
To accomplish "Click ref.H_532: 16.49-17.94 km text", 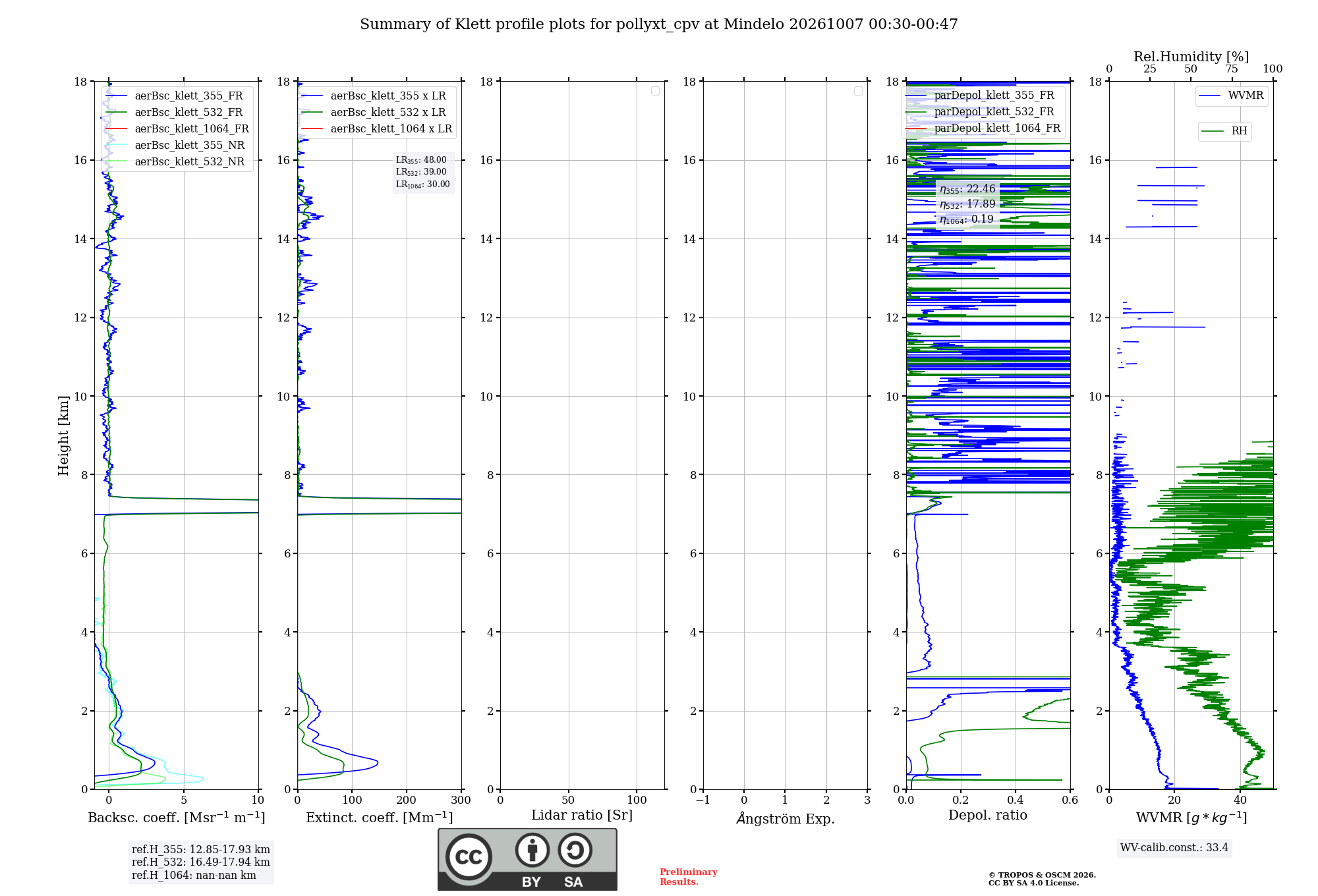I will [x=201, y=862].
